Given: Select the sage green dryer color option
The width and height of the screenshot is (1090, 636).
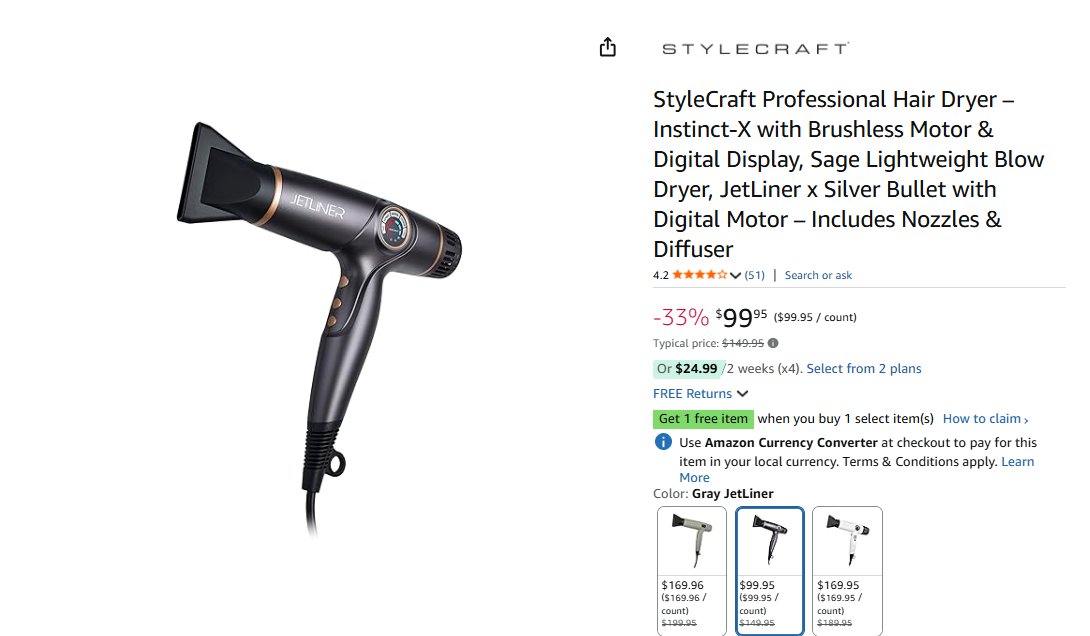Looking at the screenshot, I should pyautogui.click(x=692, y=570).
